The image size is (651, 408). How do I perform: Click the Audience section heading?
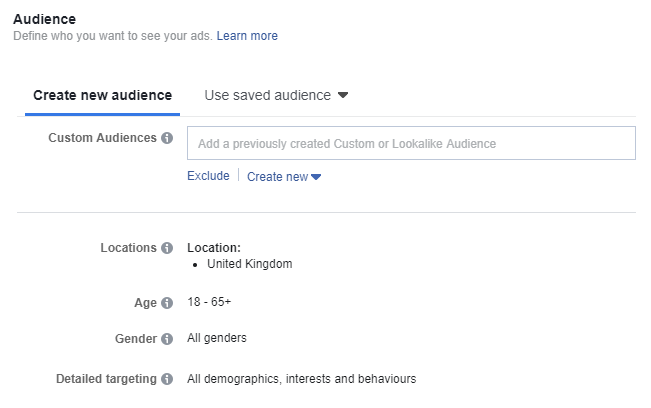(44, 19)
